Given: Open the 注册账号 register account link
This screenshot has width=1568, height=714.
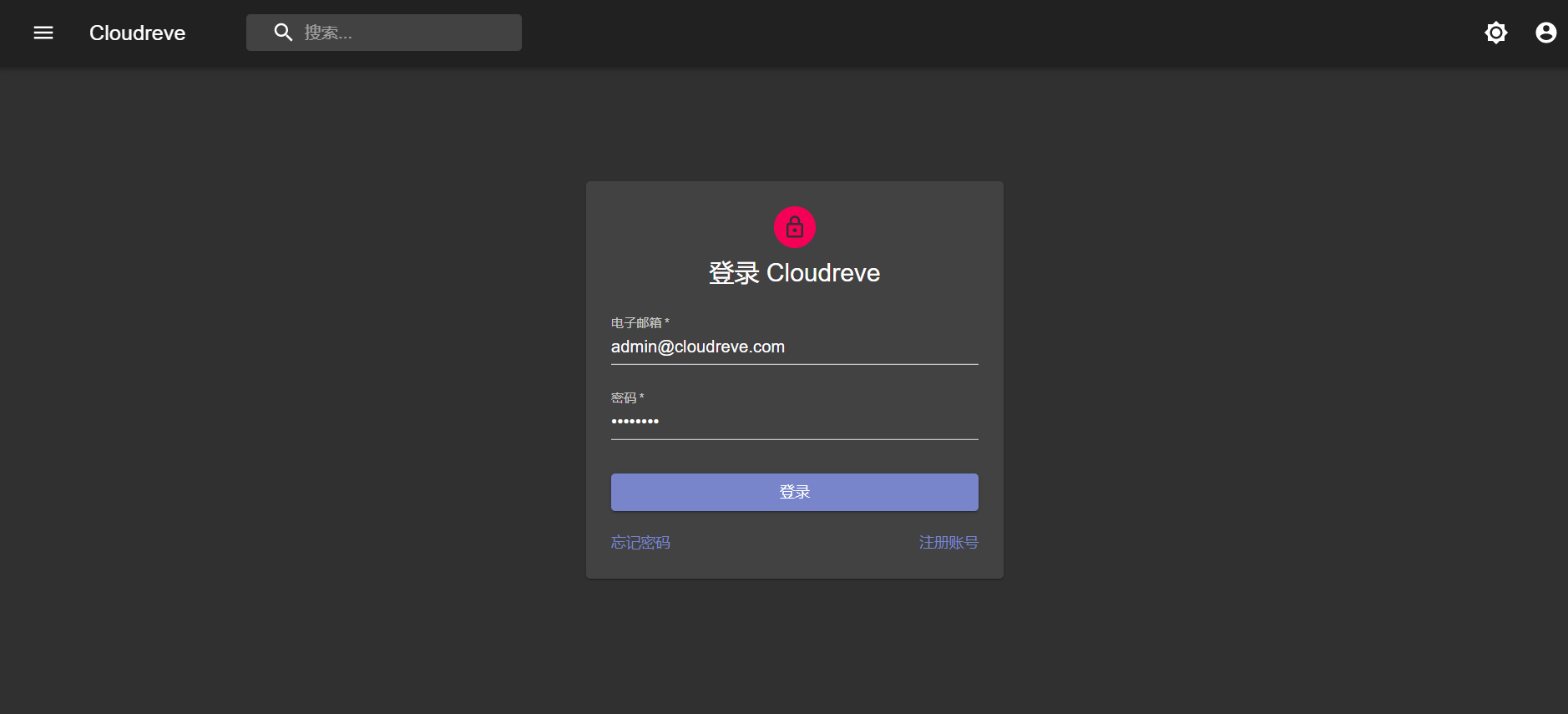Looking at the screenshot, I should pyautogui.click(x=948, y=543).
